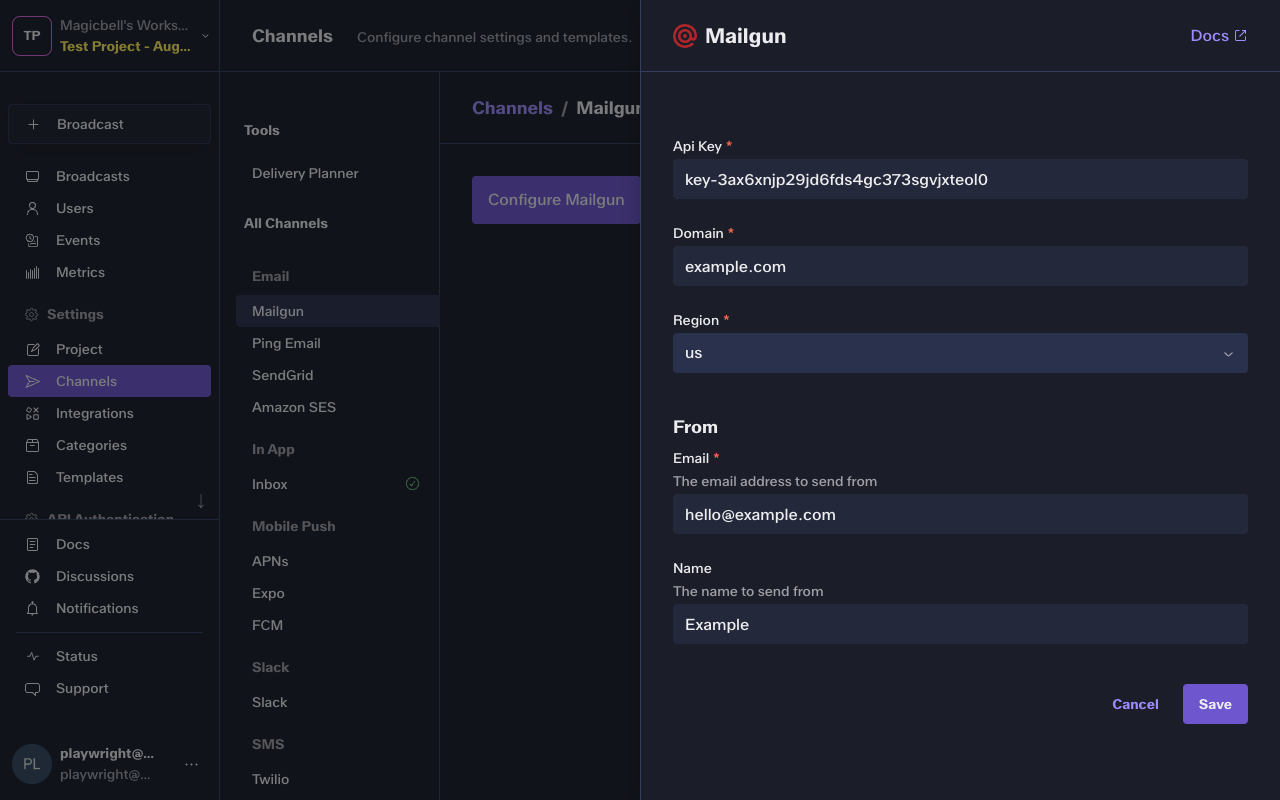1280x800 pixels.
Task: Select Delivery Planner tool
Action: pyautogui.click(x=337, y=173)
